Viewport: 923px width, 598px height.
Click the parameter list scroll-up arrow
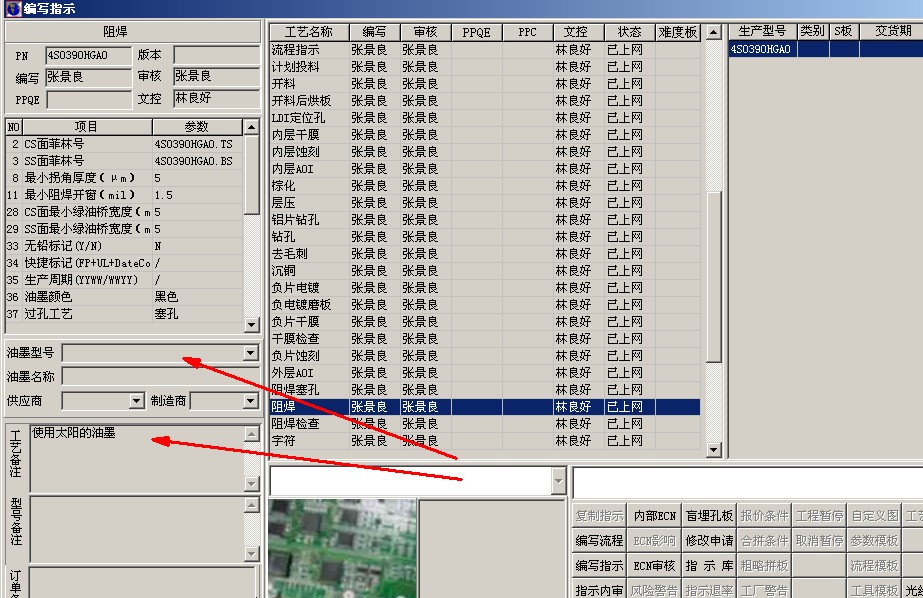click(x=251, y=127)
